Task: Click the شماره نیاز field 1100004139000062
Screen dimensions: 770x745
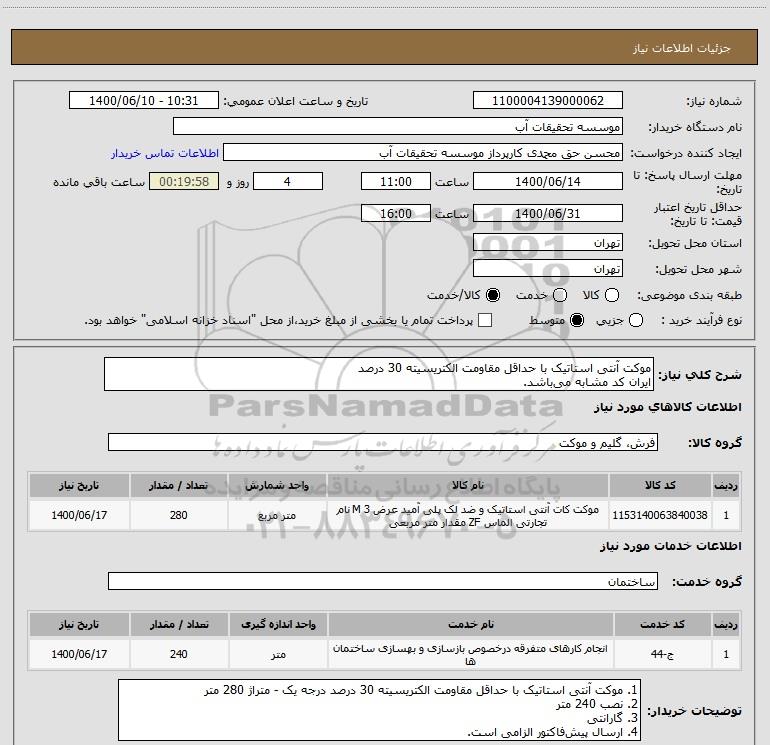Action: pos(548,101)
